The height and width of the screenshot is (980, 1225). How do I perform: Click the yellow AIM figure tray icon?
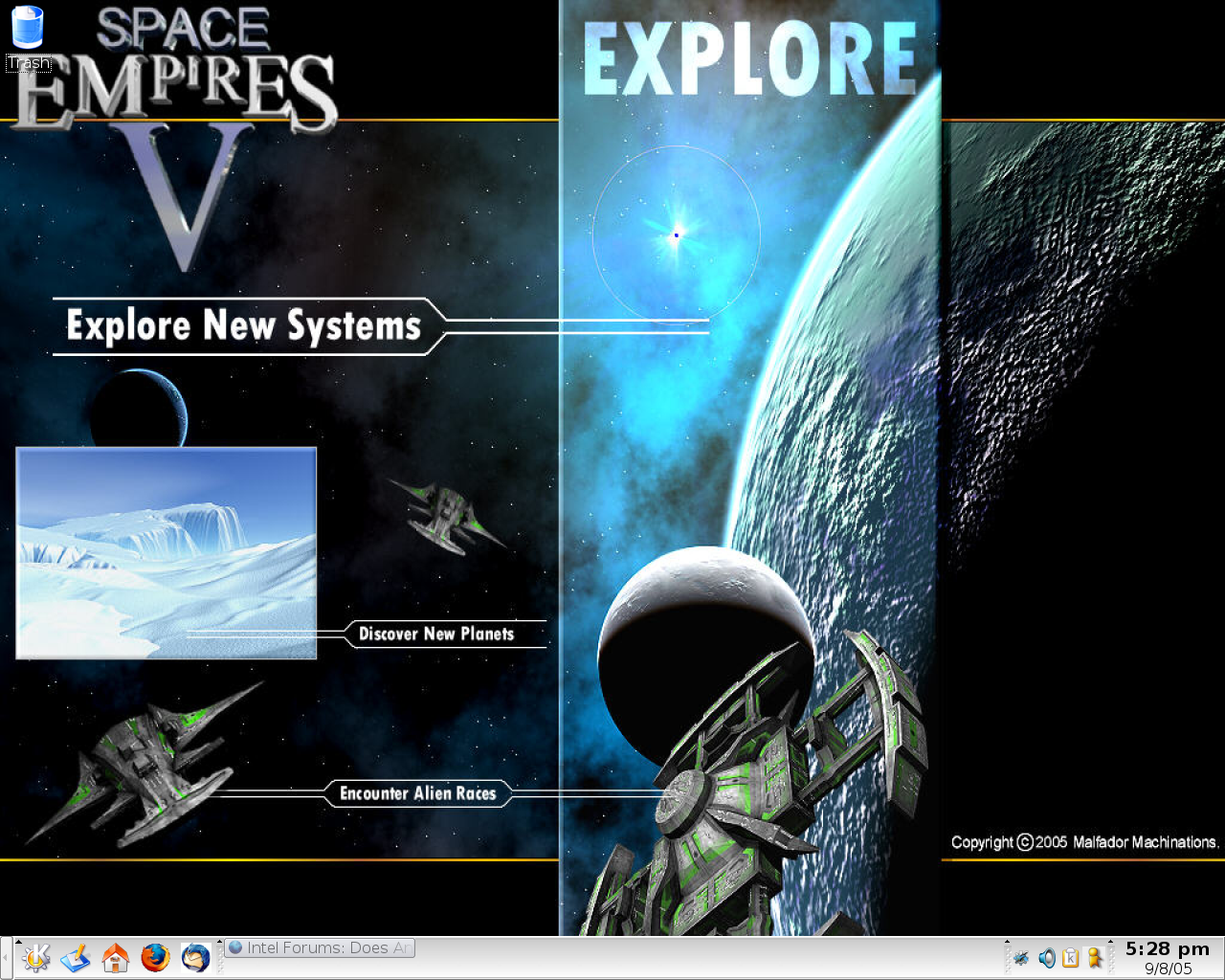point(1095,958)
